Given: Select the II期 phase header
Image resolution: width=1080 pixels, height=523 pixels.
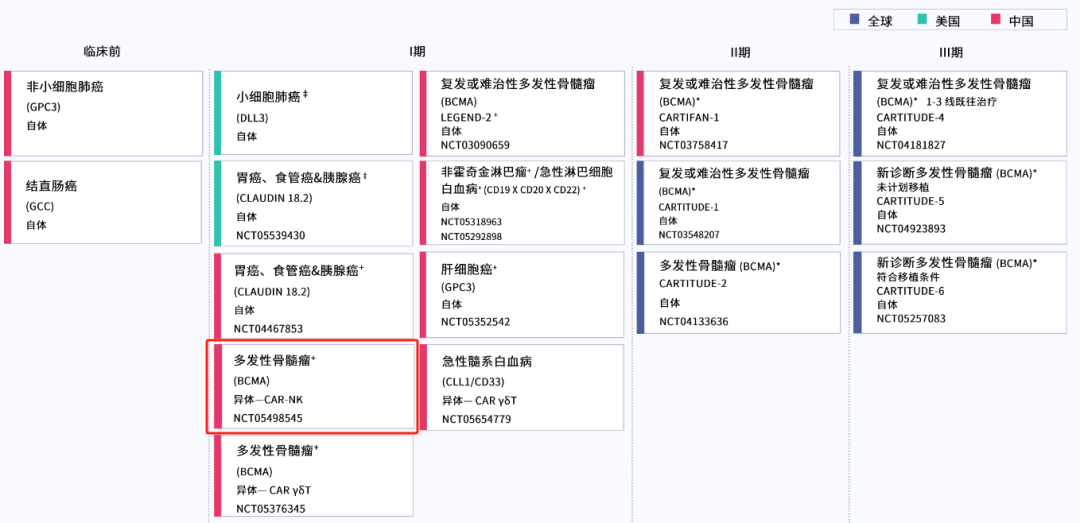Looking at the screenshot, I should [740, 52].
